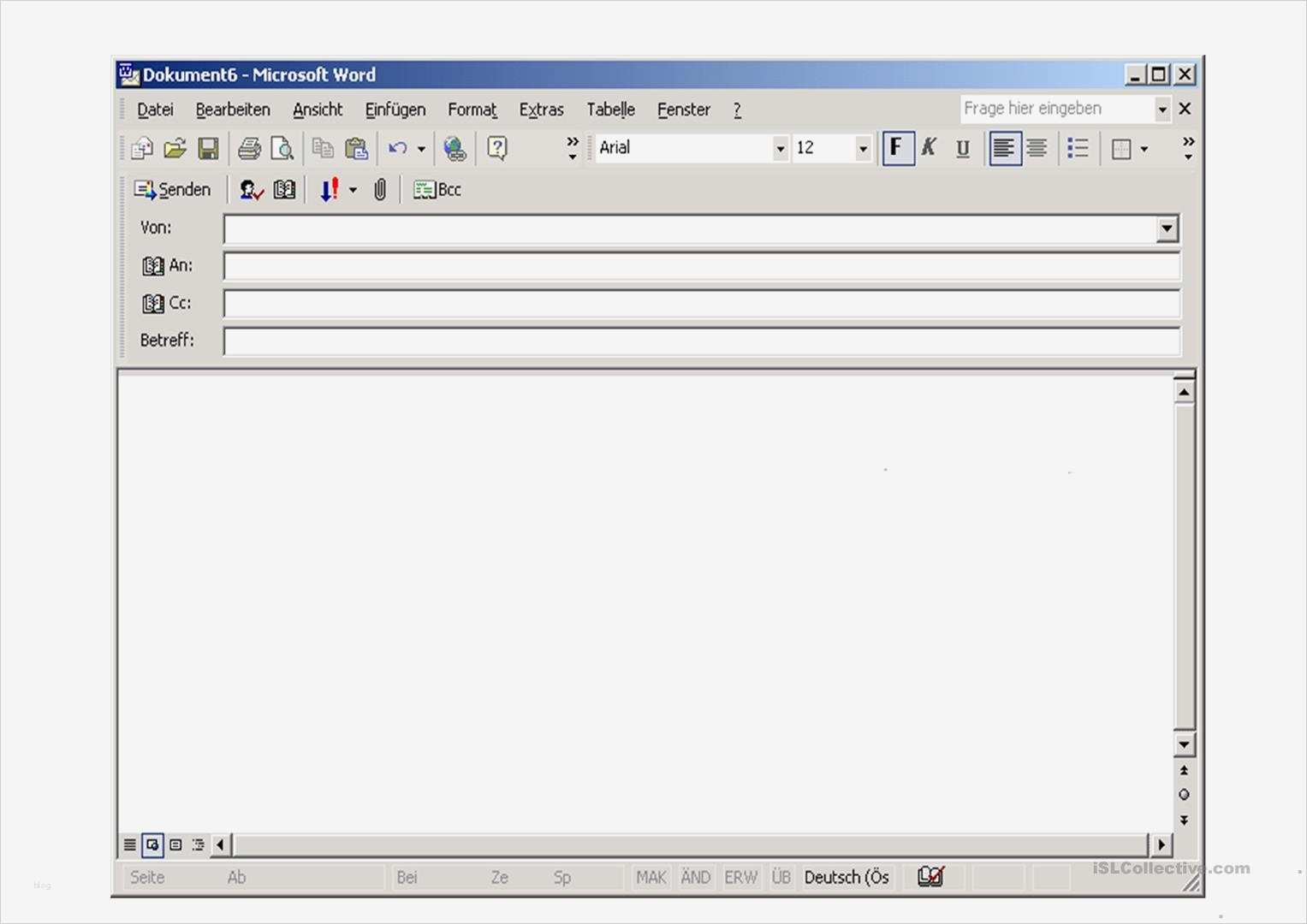
Task: Enable italic formatting with the K button
Action: pos(929,147)
